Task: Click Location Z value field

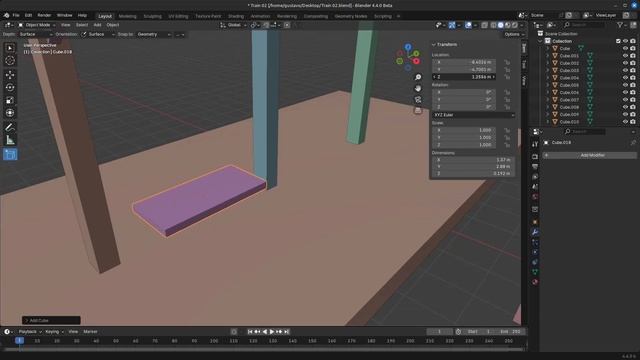Action: click(464, 77)
